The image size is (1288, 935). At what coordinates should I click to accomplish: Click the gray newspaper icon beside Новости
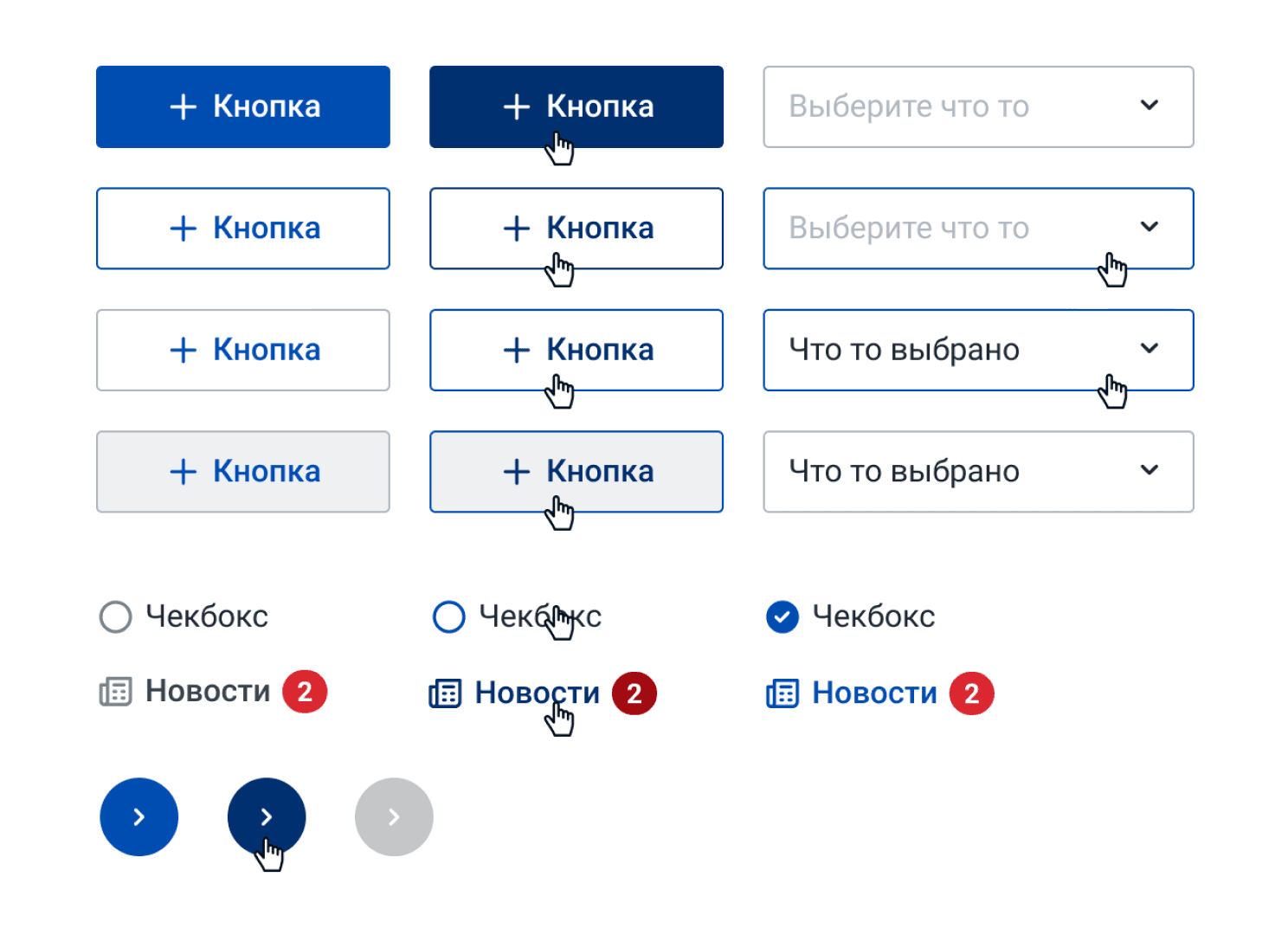pyautogui.click(x=115, y=692)
